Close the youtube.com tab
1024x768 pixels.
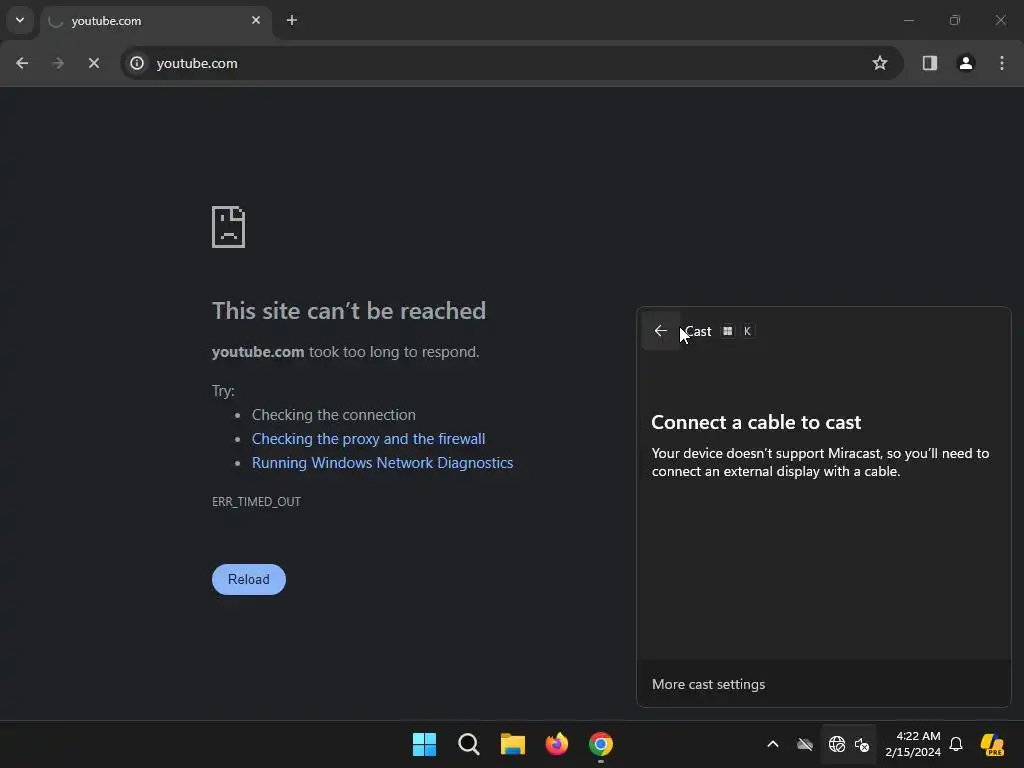(x=256, y=20)
